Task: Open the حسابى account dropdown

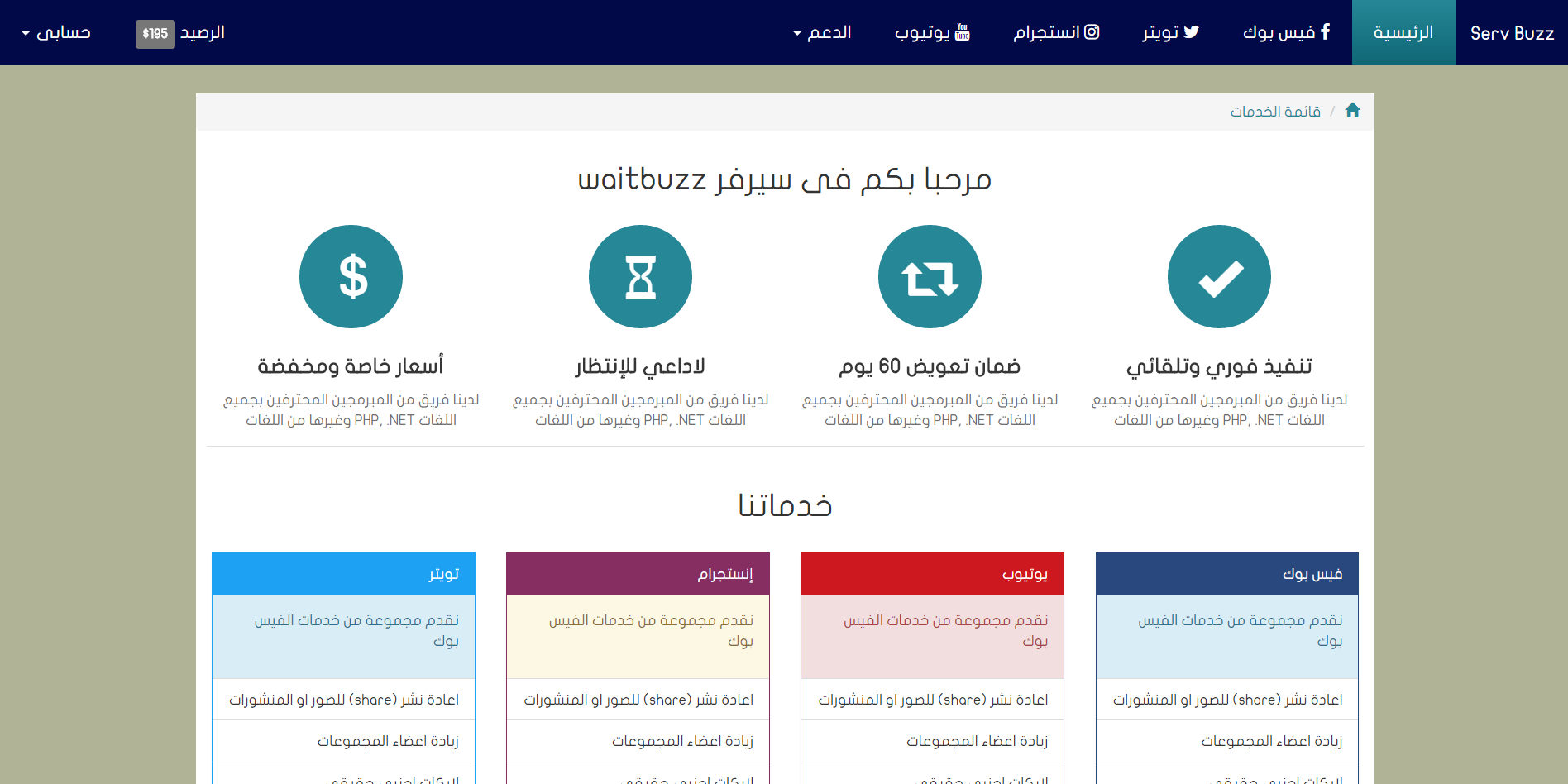Action: [56, 32]
